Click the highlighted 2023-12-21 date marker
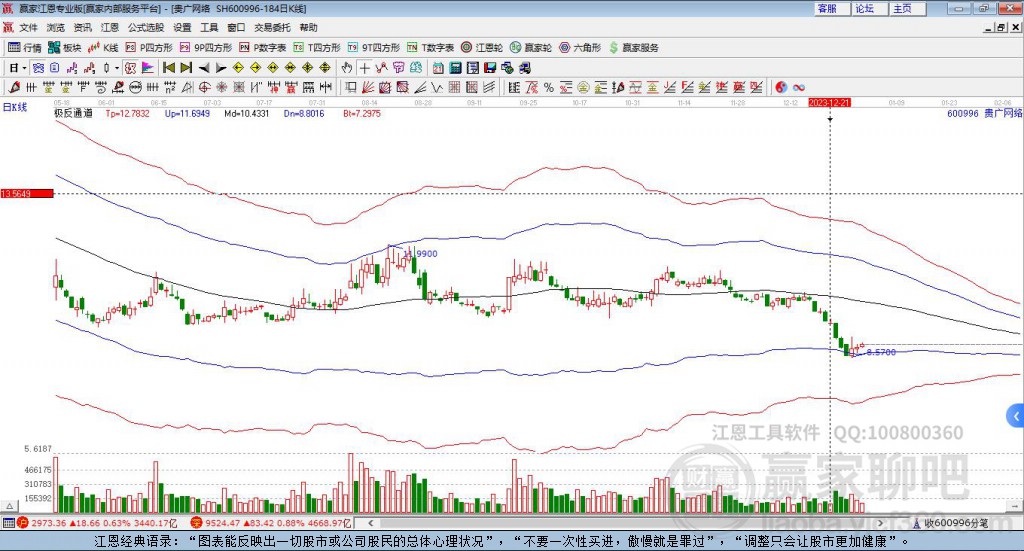 829,102
